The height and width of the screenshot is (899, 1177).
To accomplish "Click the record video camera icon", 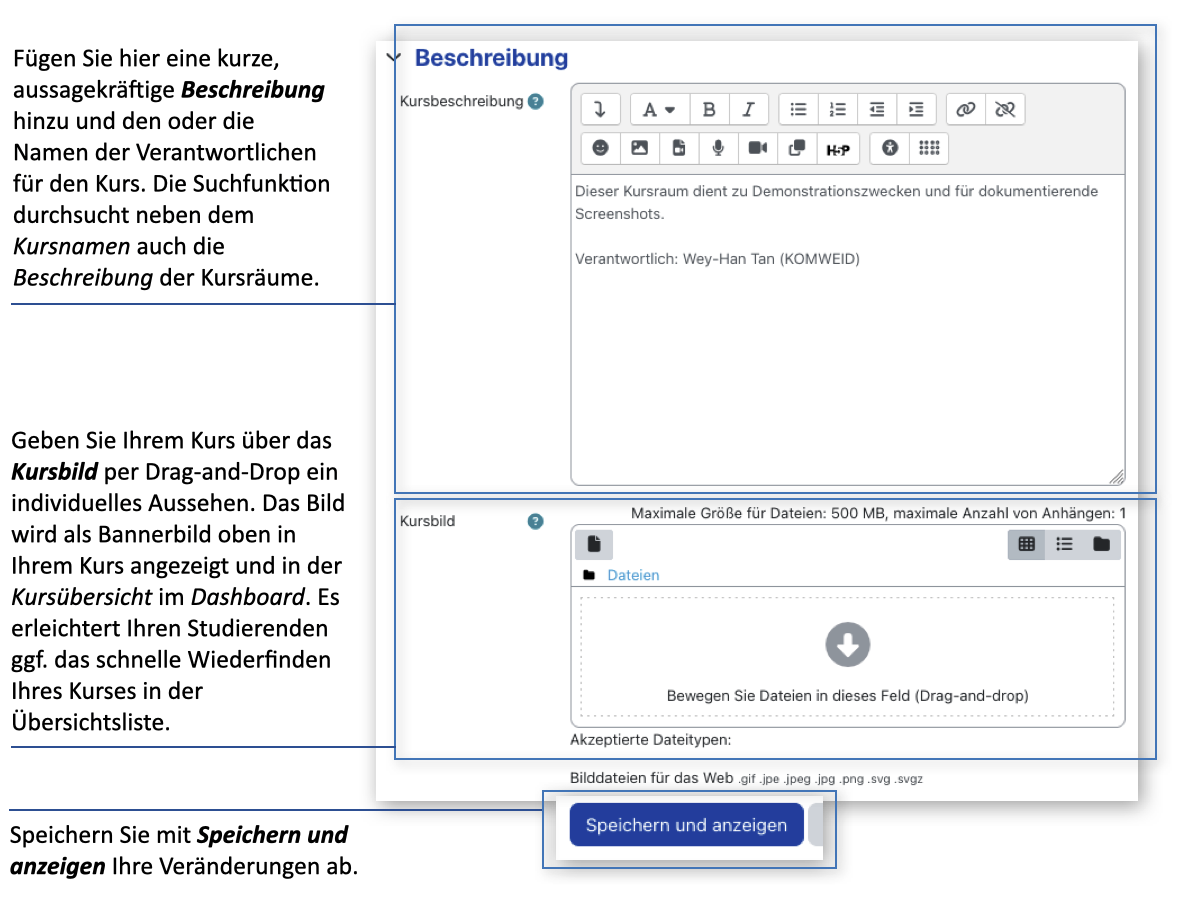I will tap(757, 148).
